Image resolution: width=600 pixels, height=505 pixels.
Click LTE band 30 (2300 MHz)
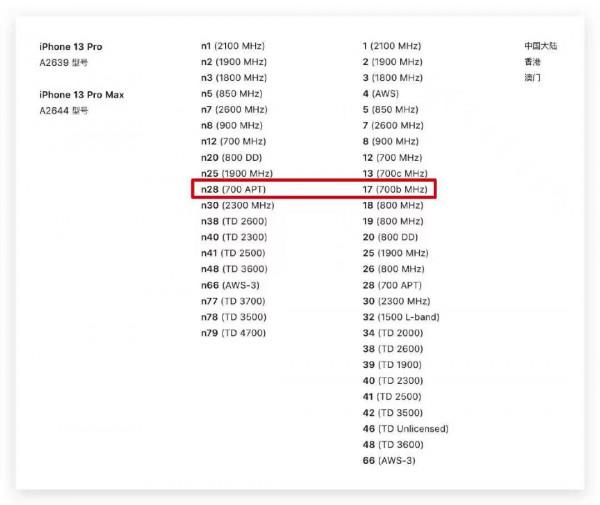coord(396,301)
